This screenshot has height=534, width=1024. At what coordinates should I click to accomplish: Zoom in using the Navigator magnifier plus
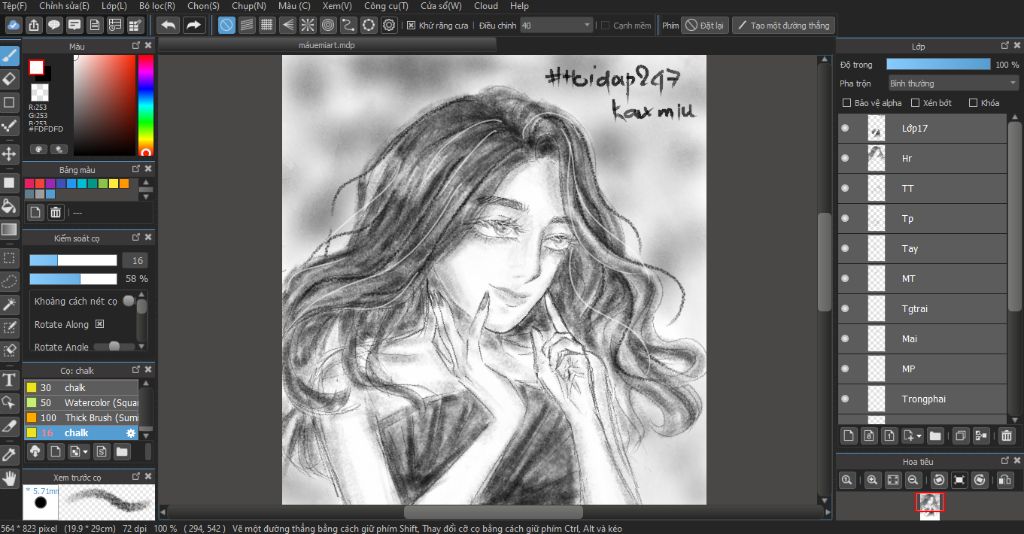pyautogui.click(x=872, y=480)
